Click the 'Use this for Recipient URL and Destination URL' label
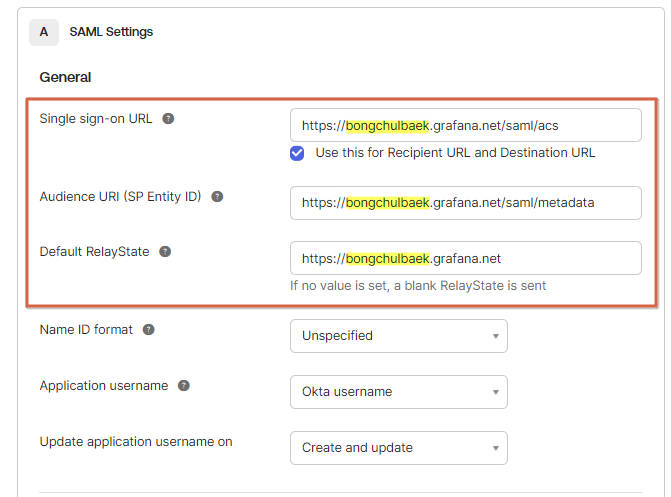671x497 pixels. point(455,153)
